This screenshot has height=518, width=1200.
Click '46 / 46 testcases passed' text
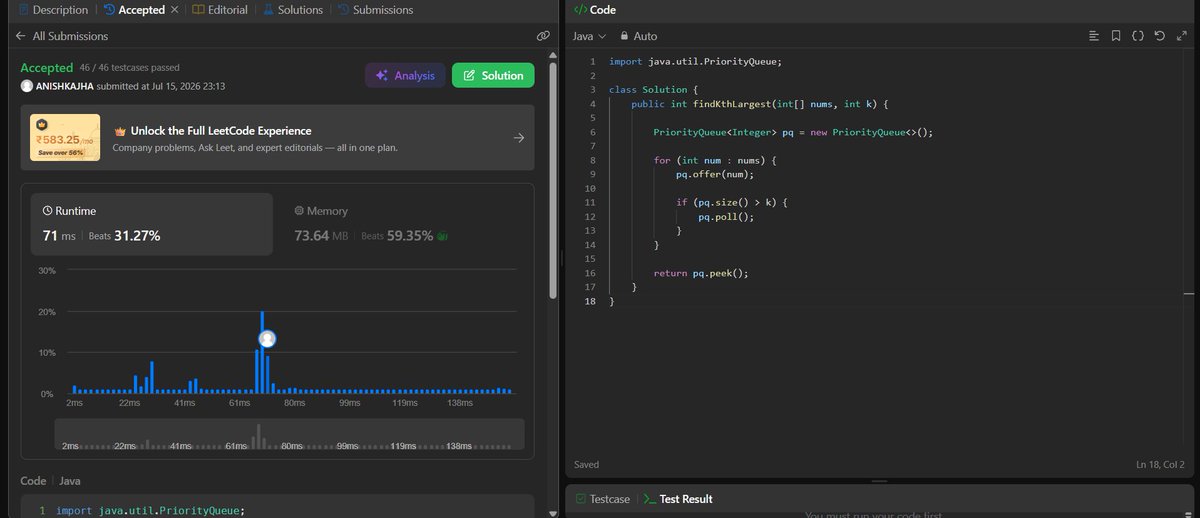129,68
